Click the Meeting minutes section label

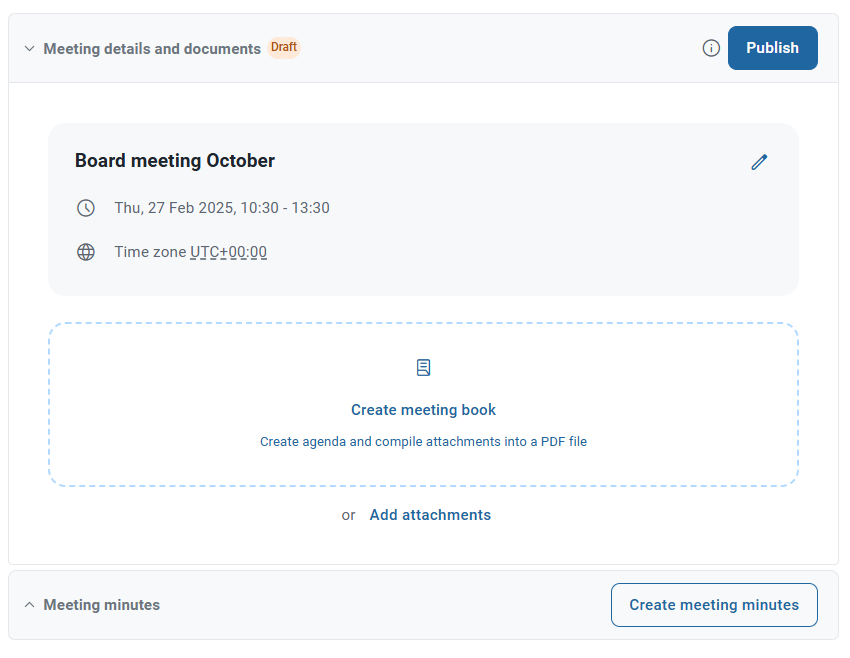tap(101, 605)
